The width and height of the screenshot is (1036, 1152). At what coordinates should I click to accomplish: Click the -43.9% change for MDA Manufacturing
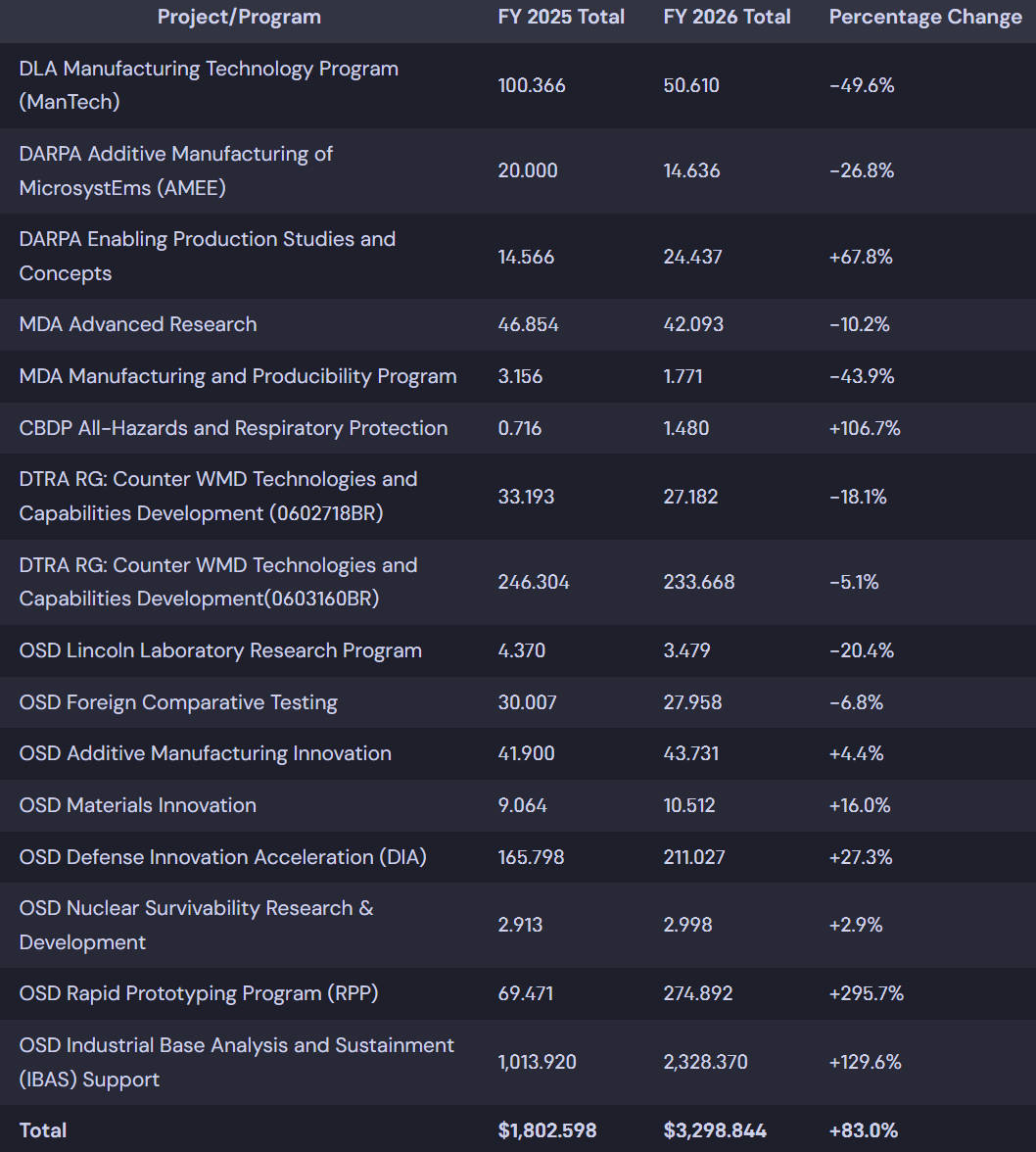pyautogui.click(x=862, y=376)
